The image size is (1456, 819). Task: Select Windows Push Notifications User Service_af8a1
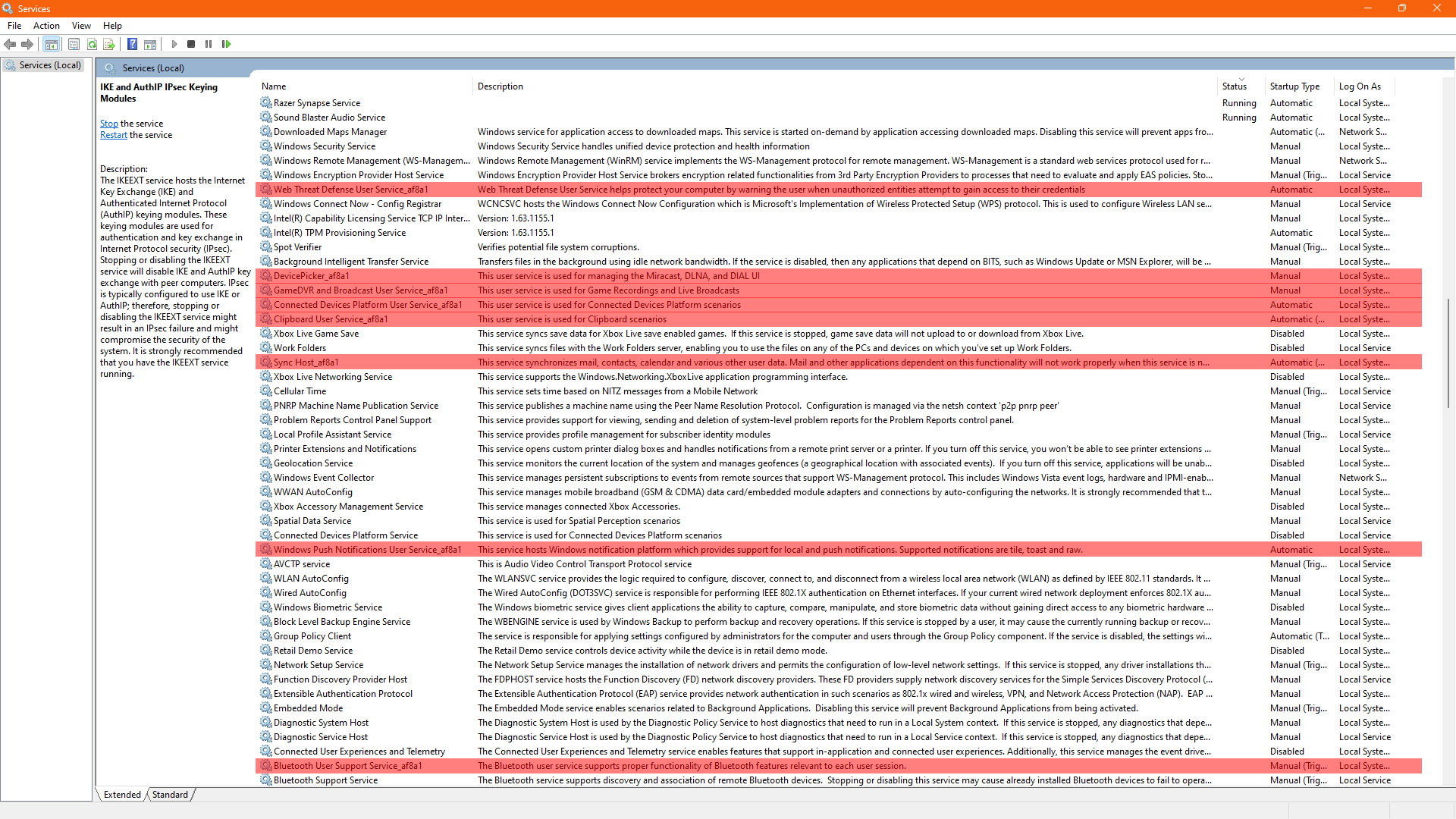pos(839,549)
